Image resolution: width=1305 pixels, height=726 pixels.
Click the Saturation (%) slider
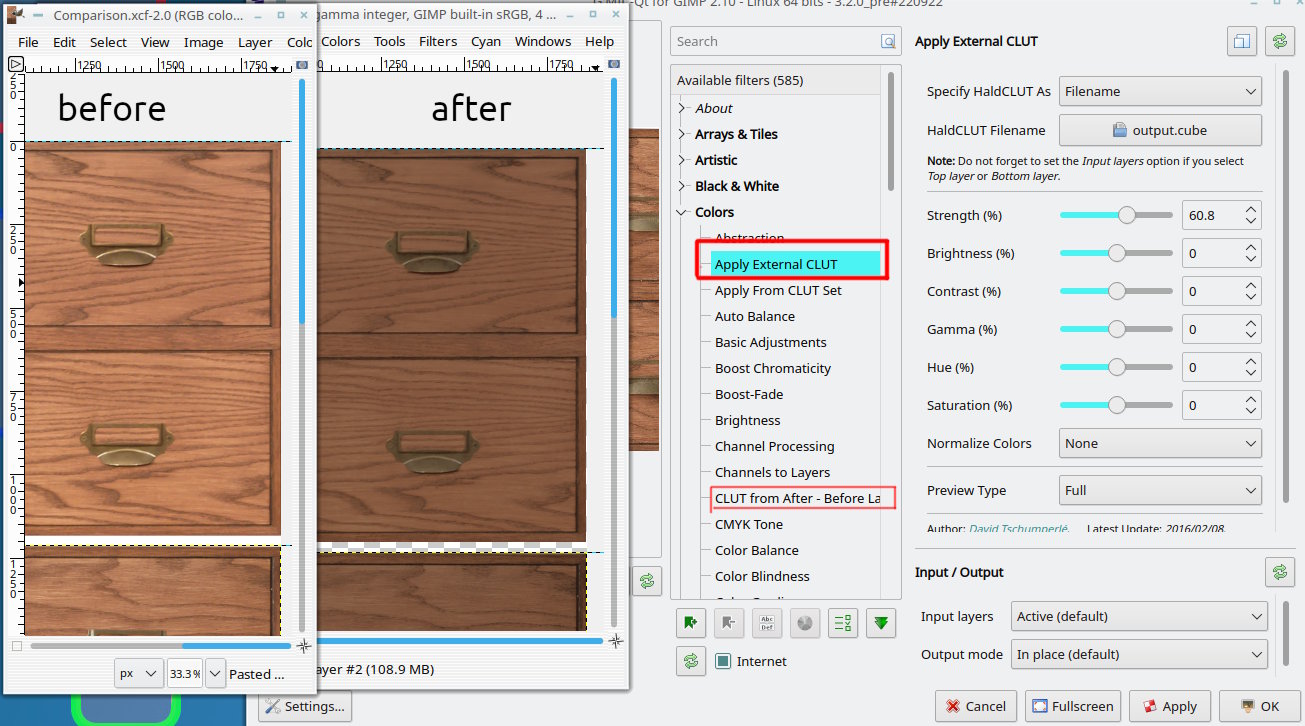click(x=1116, y=405)
